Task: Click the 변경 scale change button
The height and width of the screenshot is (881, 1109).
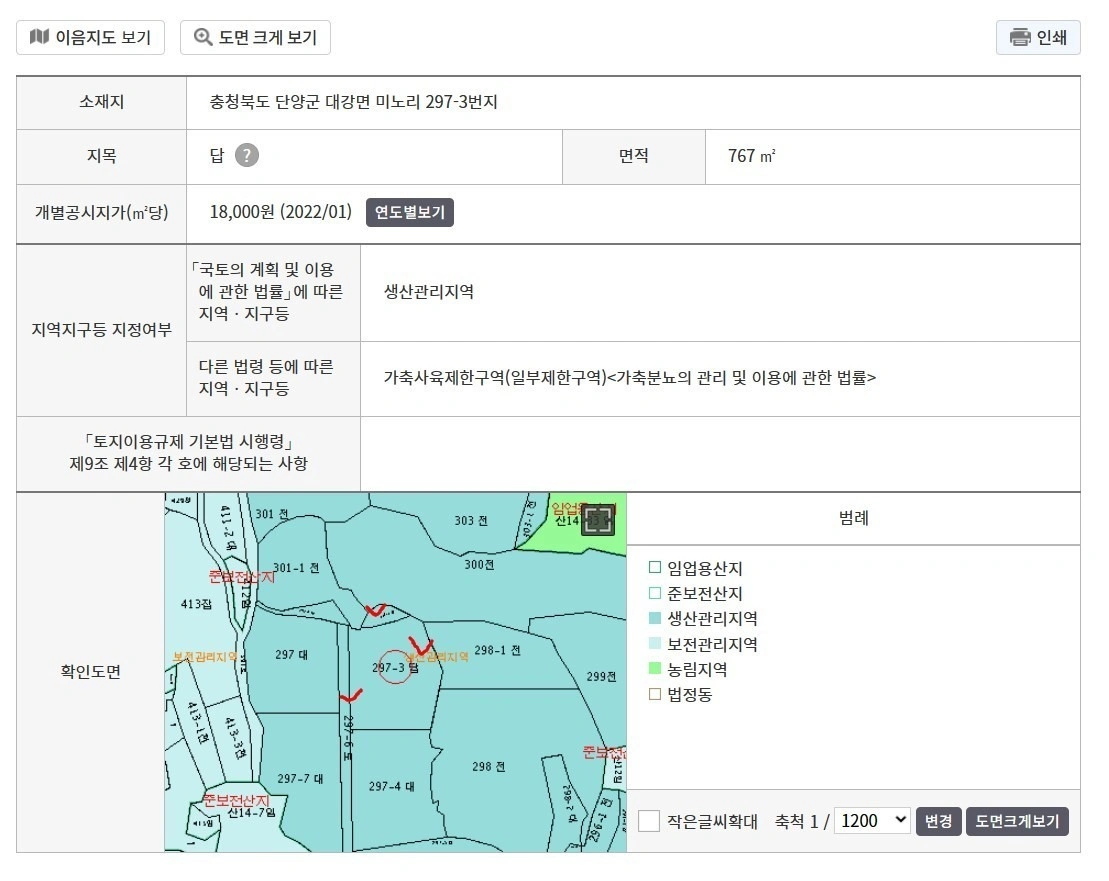Action: [x=939, y=821]
